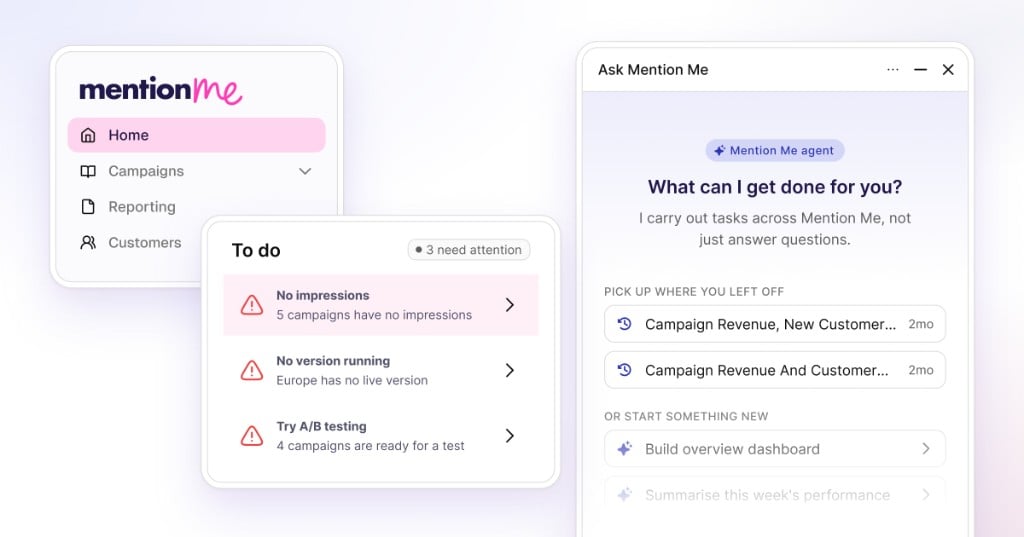Click the Reporting document icon
1024x537 pixels.
tap(88, 207)
